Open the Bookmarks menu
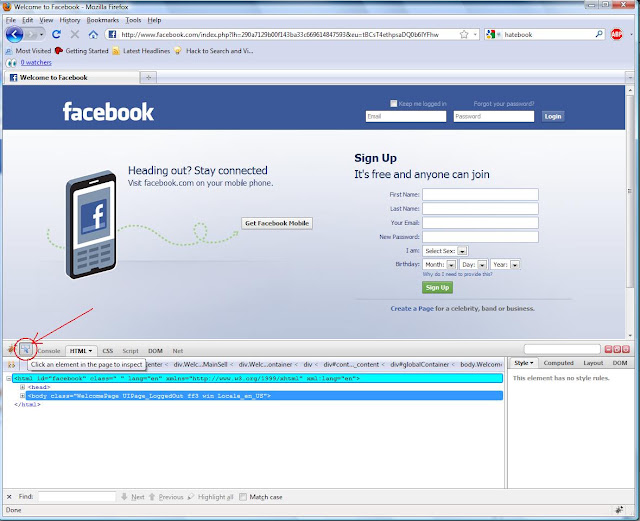The height and width of the screenshot is (521, 640). point(102,20)
